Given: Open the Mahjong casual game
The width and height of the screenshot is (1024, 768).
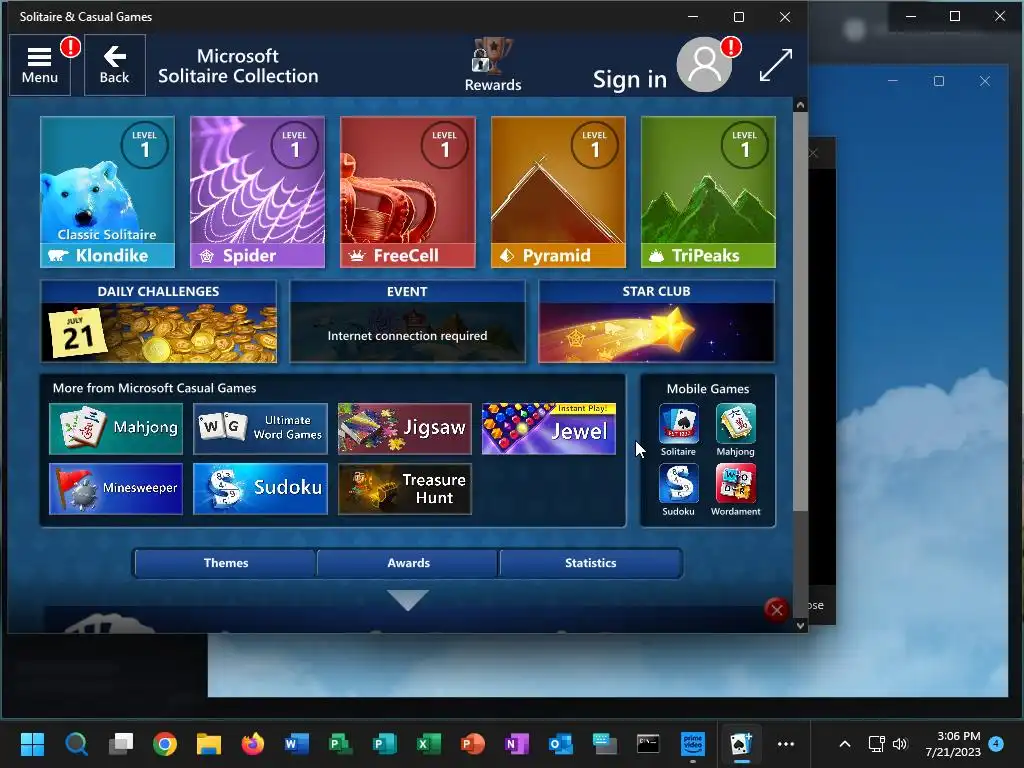Looking at the screenshot, I should tap(116, 428).
